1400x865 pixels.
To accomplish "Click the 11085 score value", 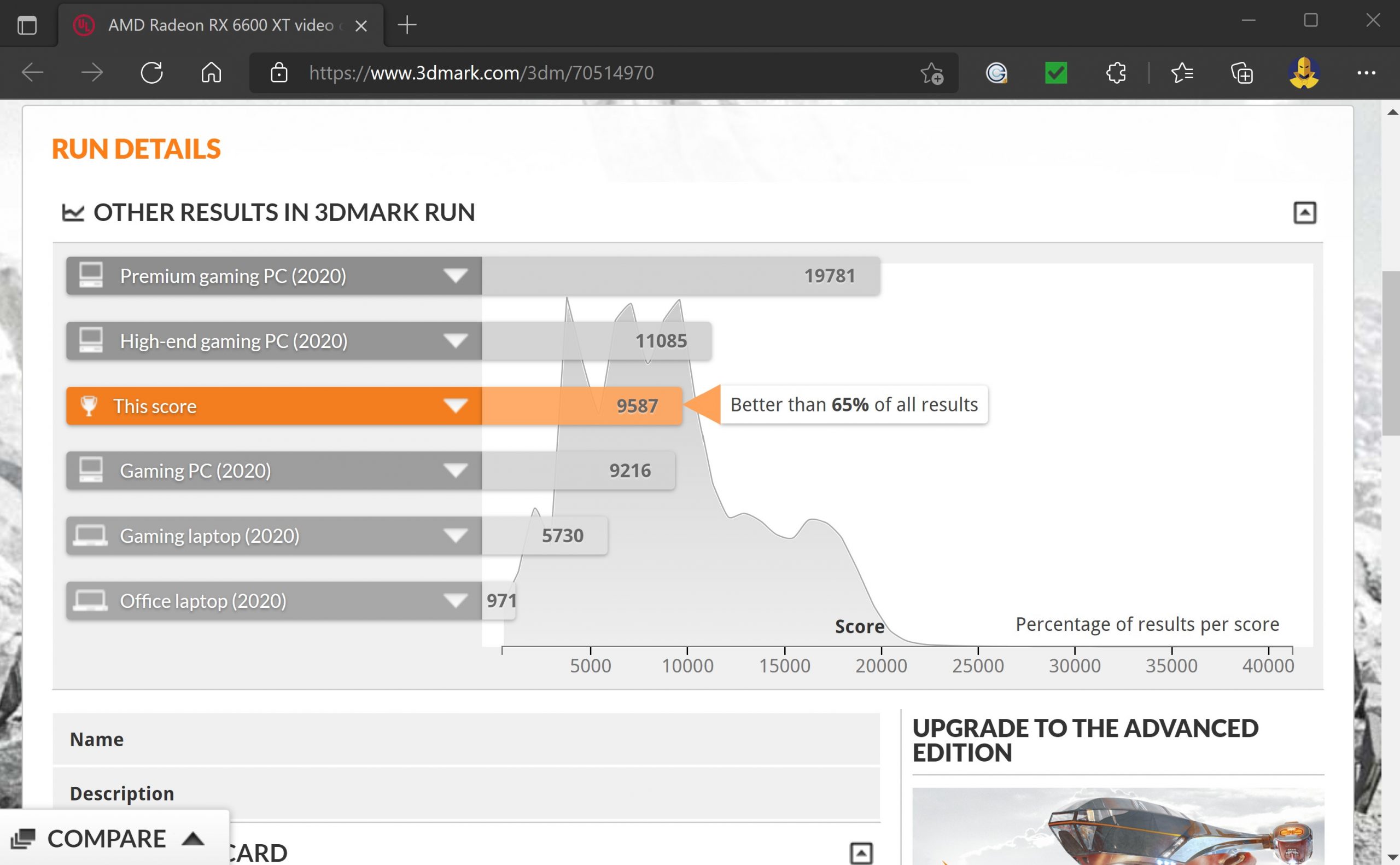I will tap(661, 341).
